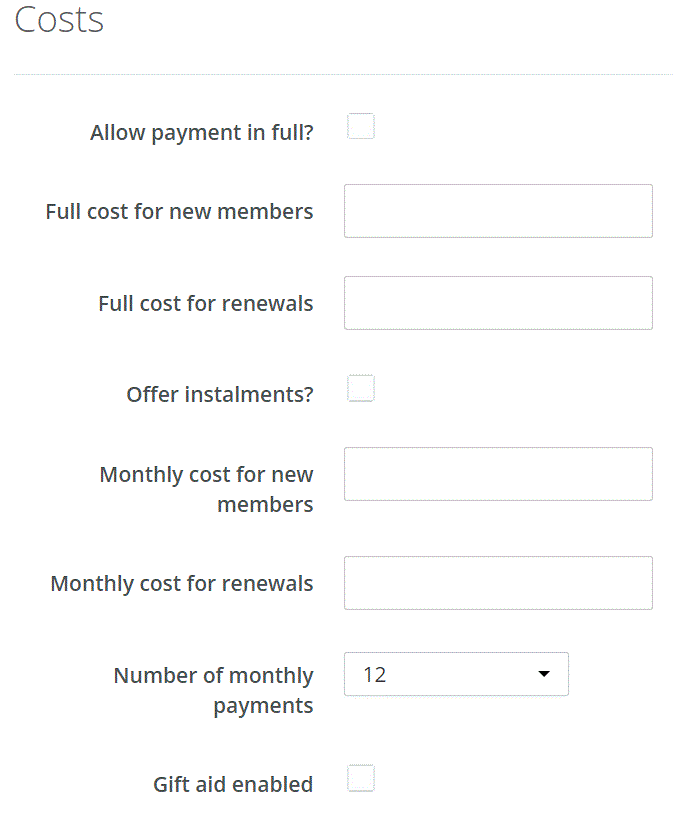Click the "Offer instalments?" label

(x=219, y=394)
